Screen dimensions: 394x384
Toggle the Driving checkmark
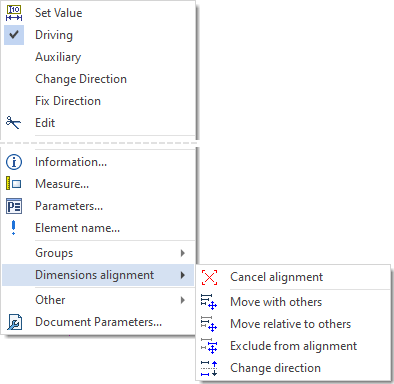14,35
